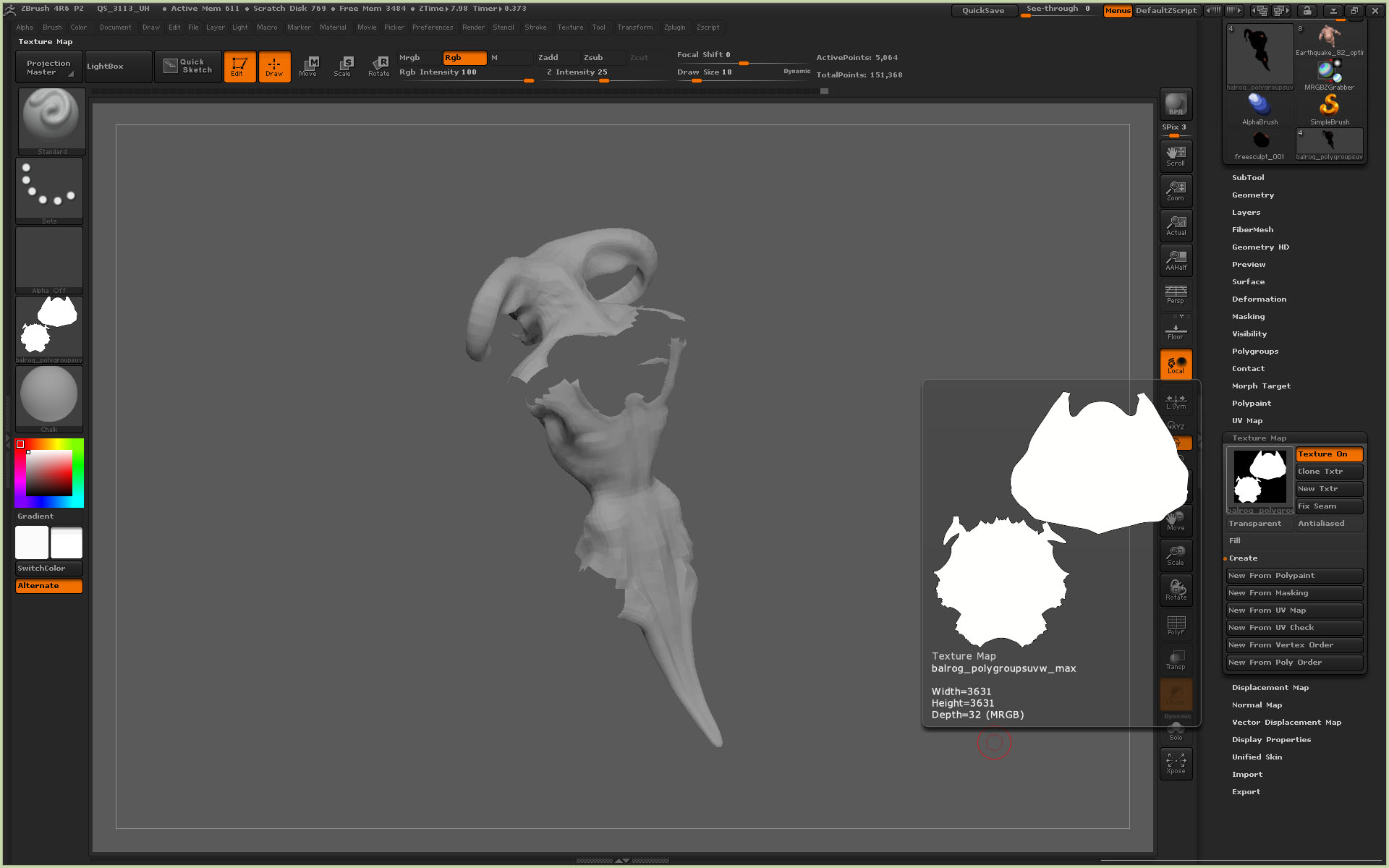Click the main color picker square
The image size is (1389, 868).
pyautogui.click(x=49, y=473)
